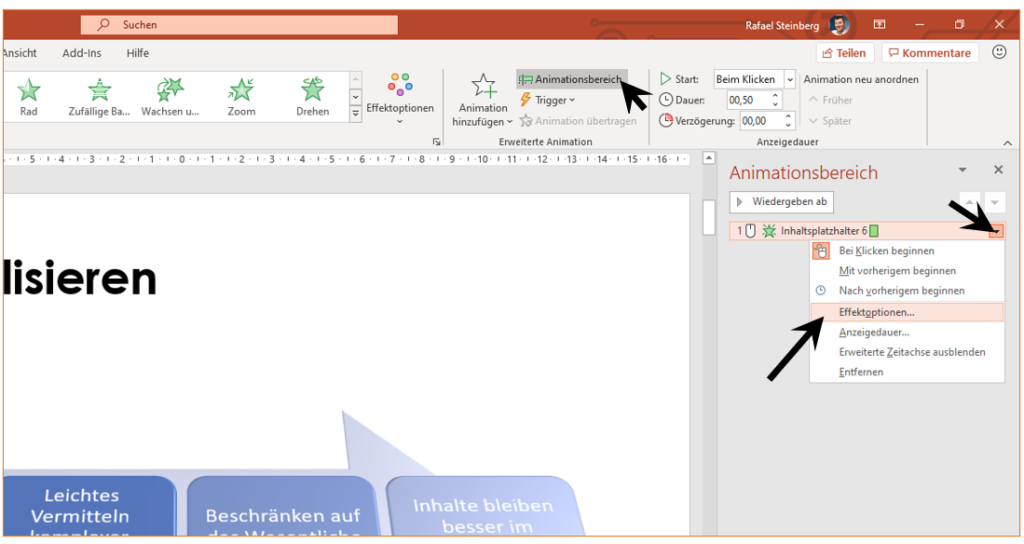1024x544 pixels.
Task: Open the Trigger dropdown
Action: click(547, 100)
